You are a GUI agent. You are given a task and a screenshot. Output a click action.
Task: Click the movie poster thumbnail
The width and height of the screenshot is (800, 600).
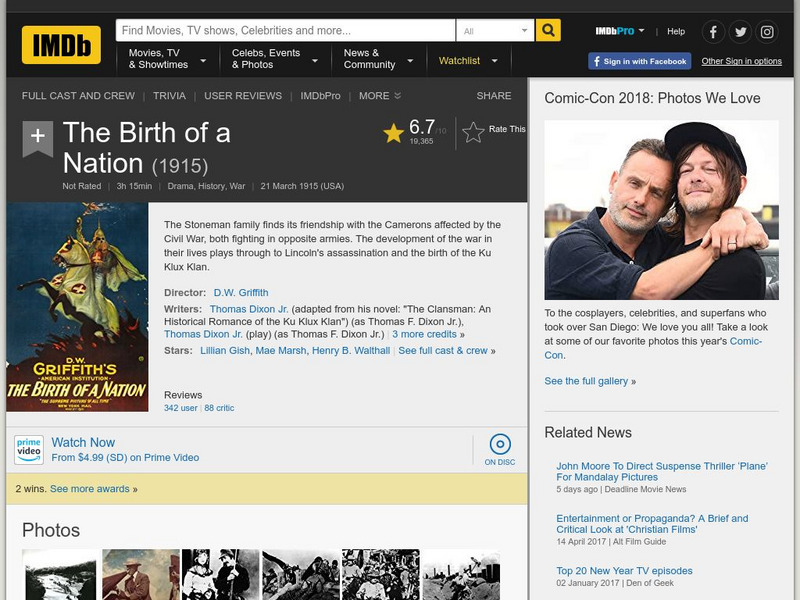coord(77,307)
